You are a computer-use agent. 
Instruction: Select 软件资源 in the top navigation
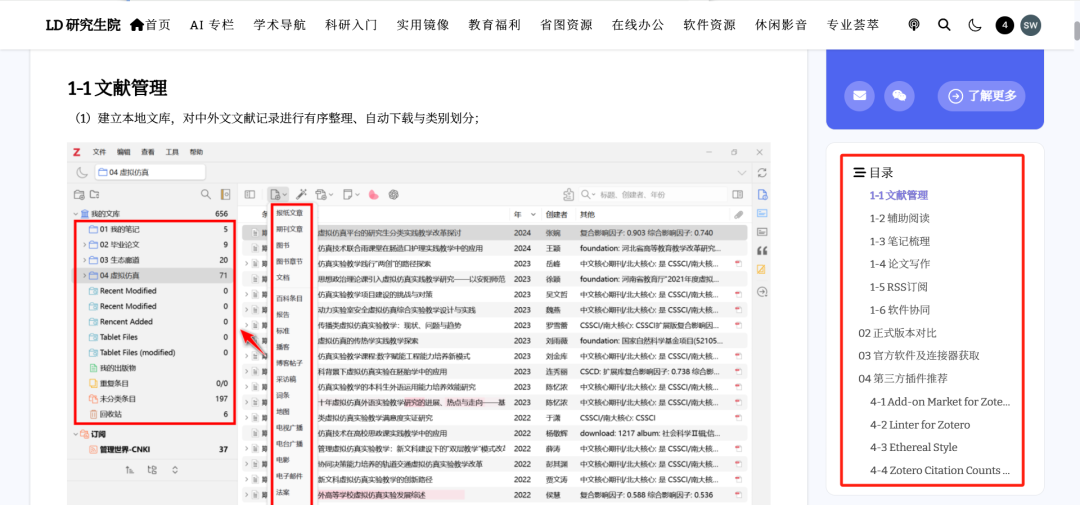(709, 25)
